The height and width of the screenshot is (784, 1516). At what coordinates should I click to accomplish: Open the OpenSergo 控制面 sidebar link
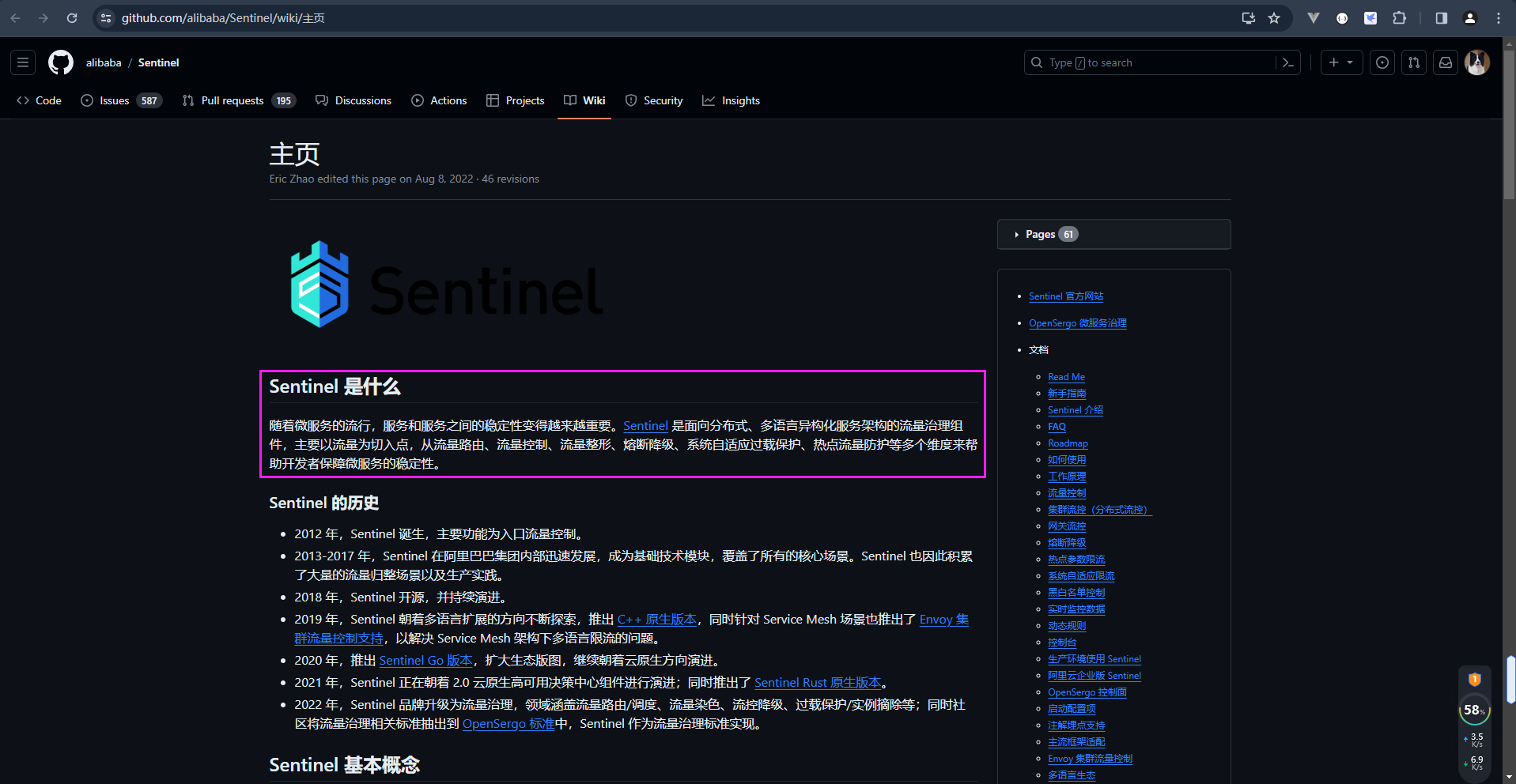(x=1087, y=692)
